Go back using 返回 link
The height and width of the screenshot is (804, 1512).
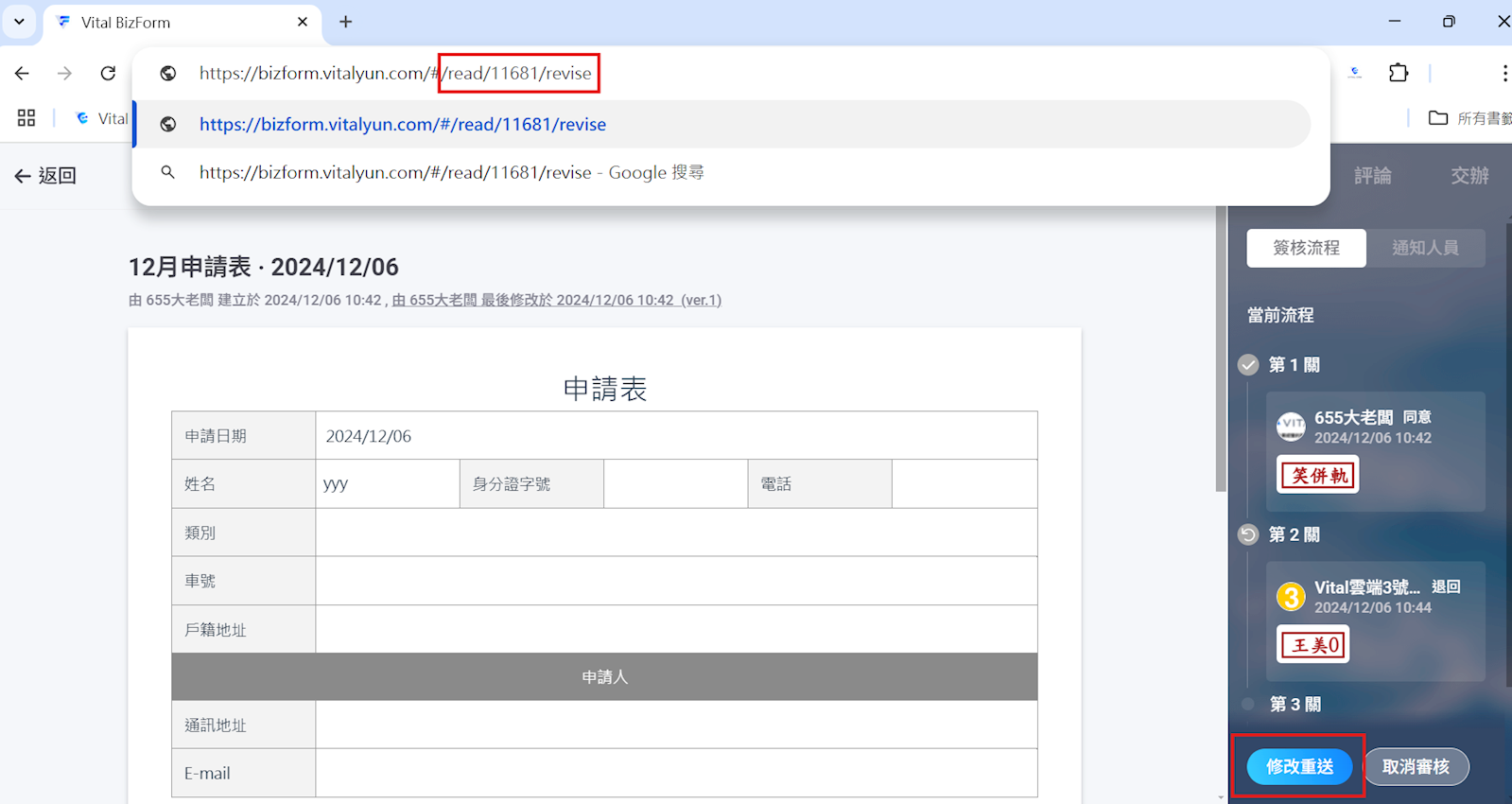[x=45, y=176]
